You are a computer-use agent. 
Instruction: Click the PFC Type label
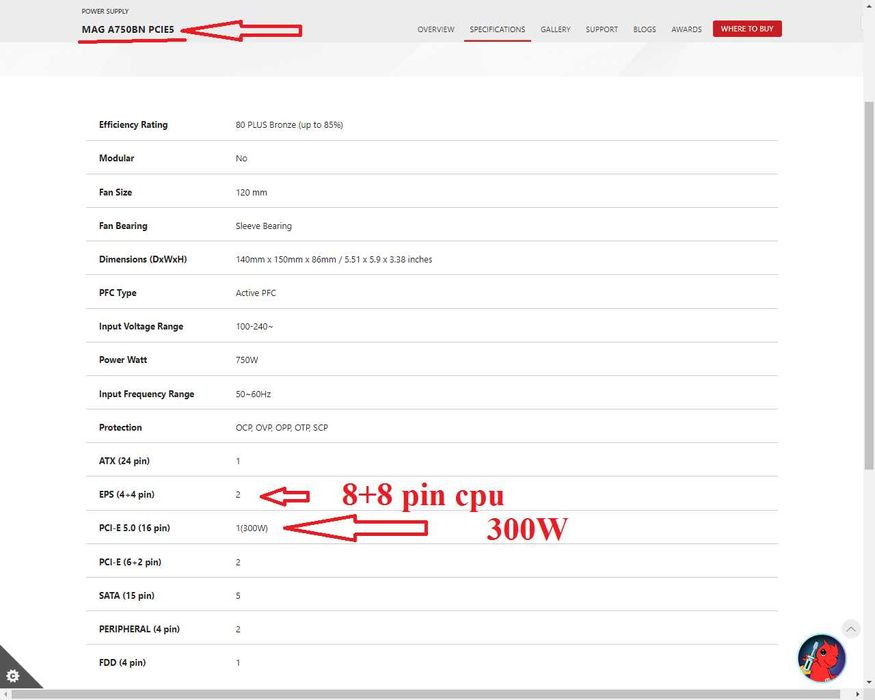coord(118,293)
